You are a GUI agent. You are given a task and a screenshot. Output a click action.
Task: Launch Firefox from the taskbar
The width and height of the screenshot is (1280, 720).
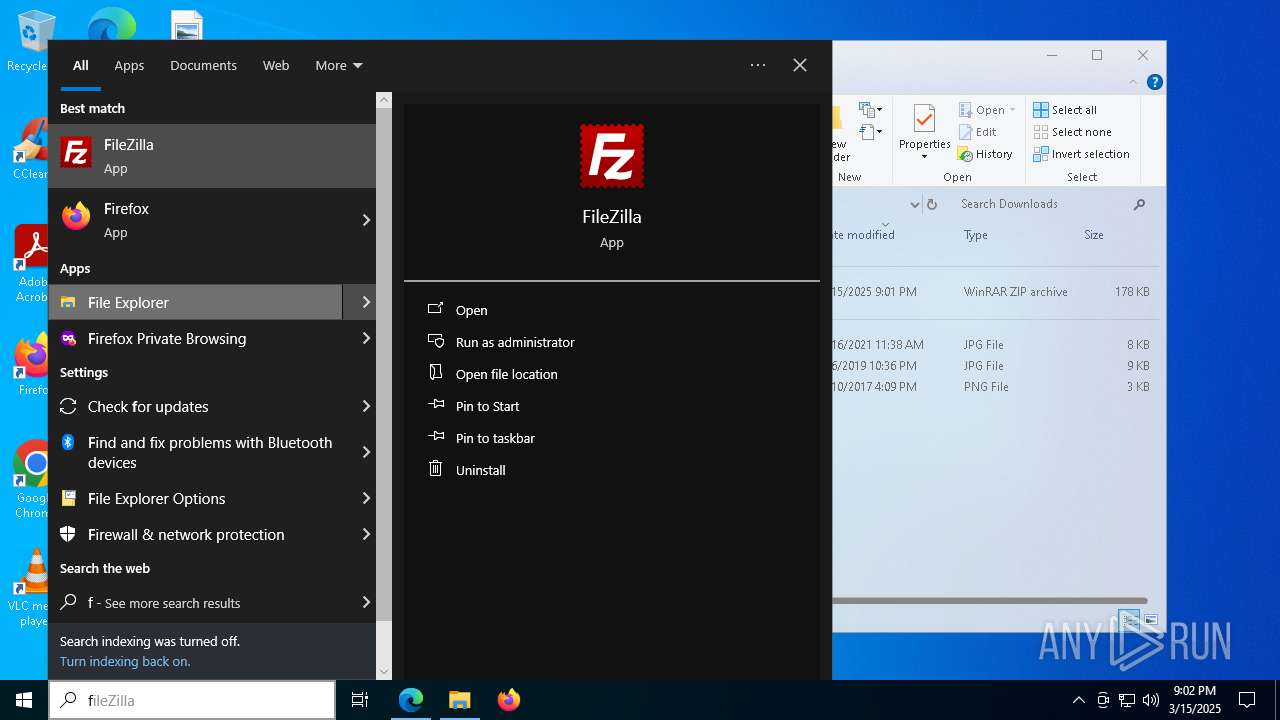pyautogui.click(x=508, y=700)
